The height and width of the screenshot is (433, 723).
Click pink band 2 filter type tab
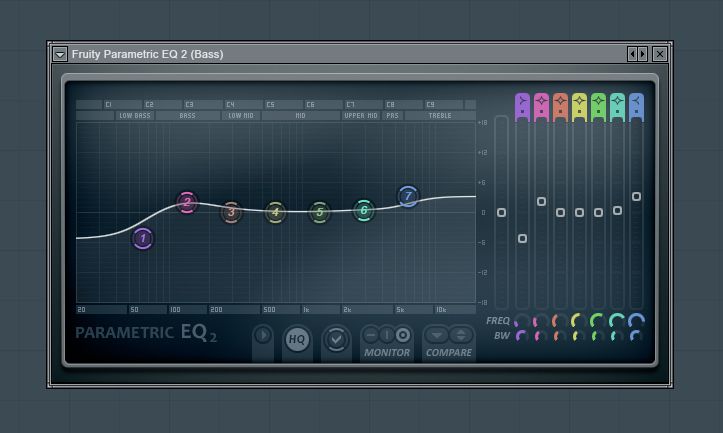[x=541, y=107]
